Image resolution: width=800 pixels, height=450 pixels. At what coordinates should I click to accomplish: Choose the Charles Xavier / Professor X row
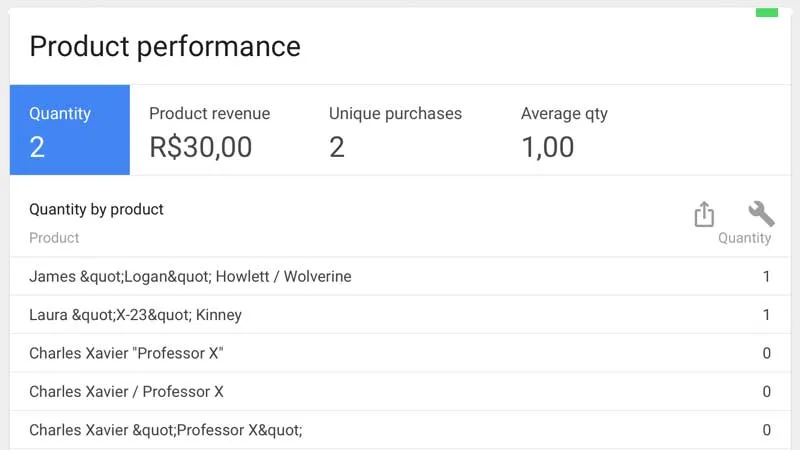126,391
